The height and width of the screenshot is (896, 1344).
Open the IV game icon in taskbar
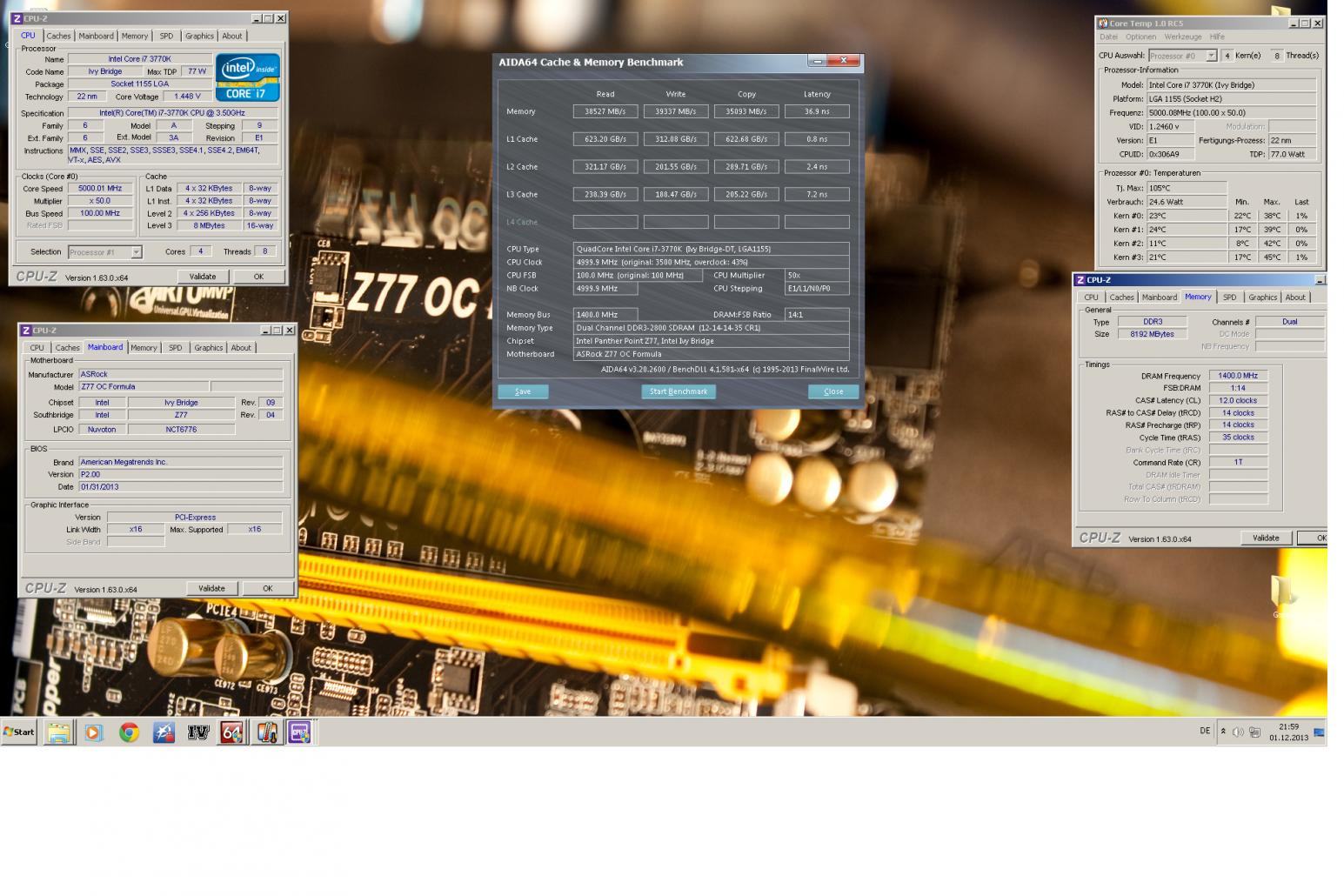198,732
